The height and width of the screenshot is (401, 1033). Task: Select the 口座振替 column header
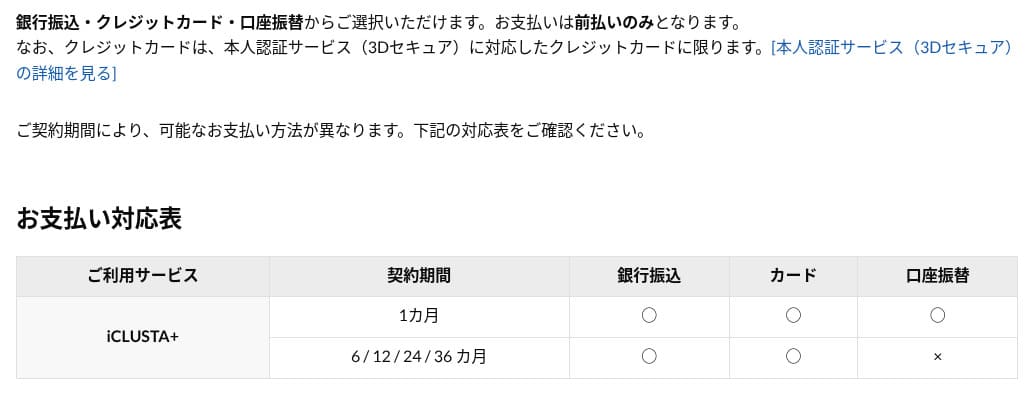[937, 276]
